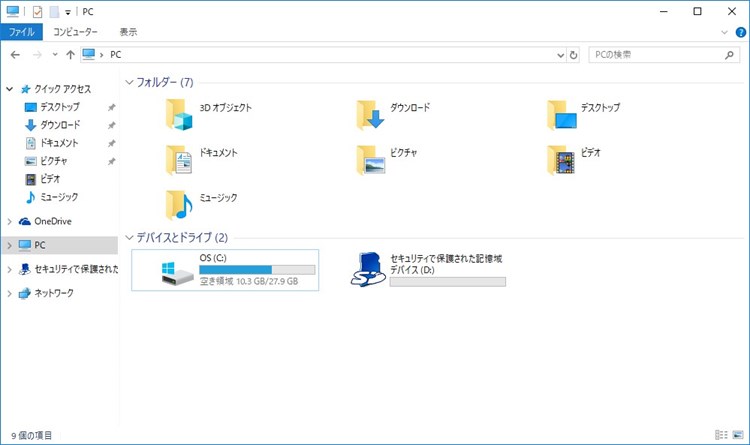The height and width of the screenshot is (445, 750).
Task: Select ネットワーク in the navigation pane
Action: pyautogui.click(x=54, y=293)
